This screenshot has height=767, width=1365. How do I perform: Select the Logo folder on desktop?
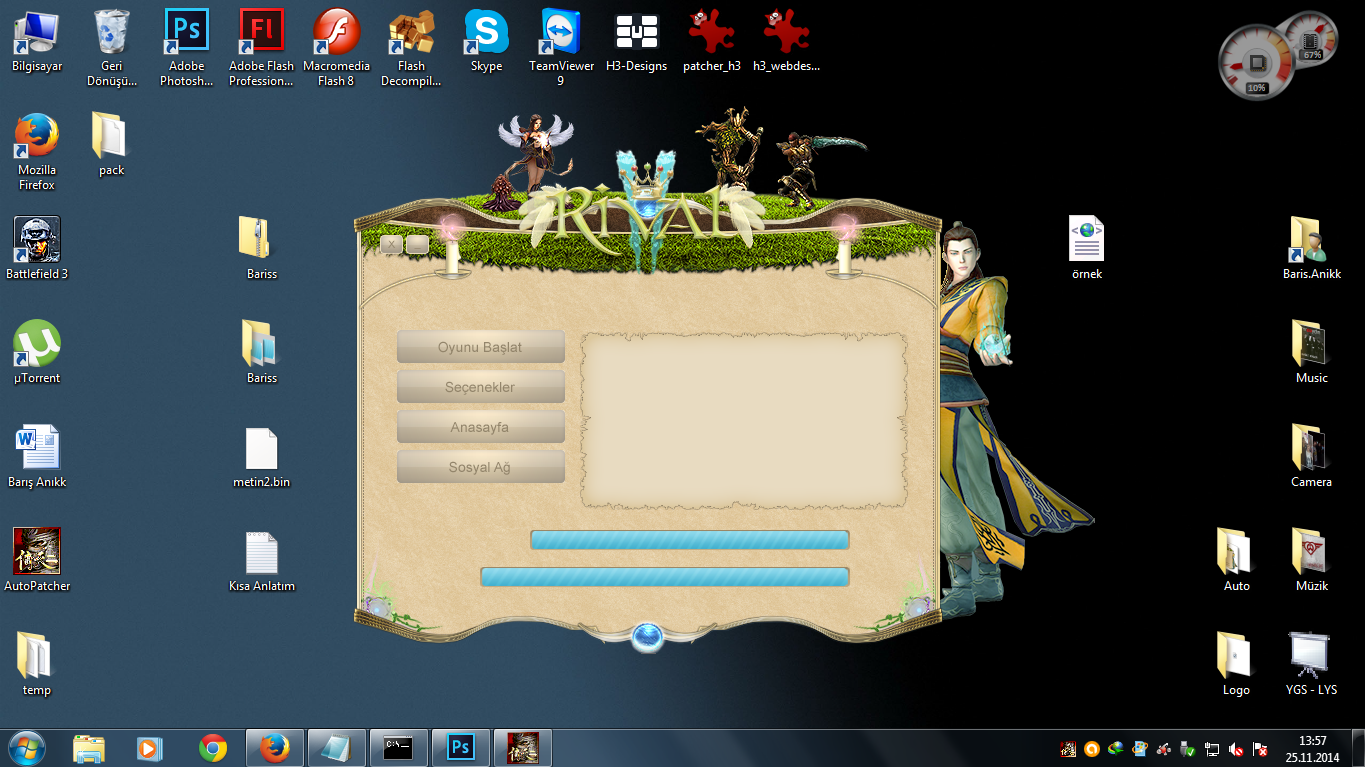(1237, 665)
